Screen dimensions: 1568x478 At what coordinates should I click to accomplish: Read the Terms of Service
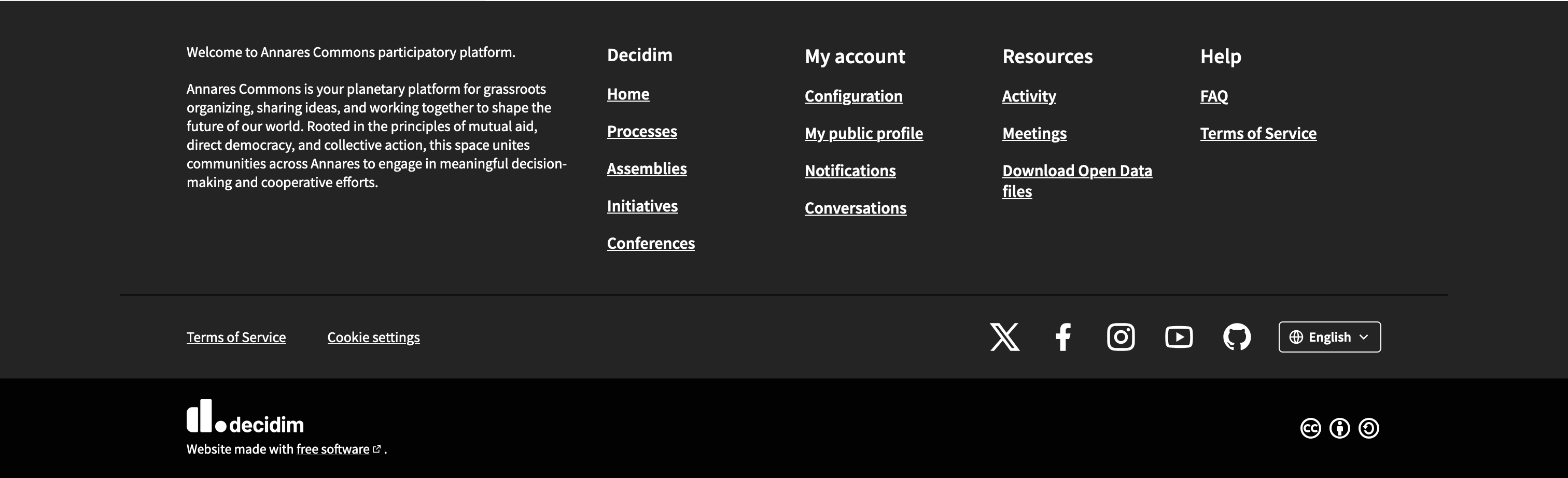(x=235, y=337)
